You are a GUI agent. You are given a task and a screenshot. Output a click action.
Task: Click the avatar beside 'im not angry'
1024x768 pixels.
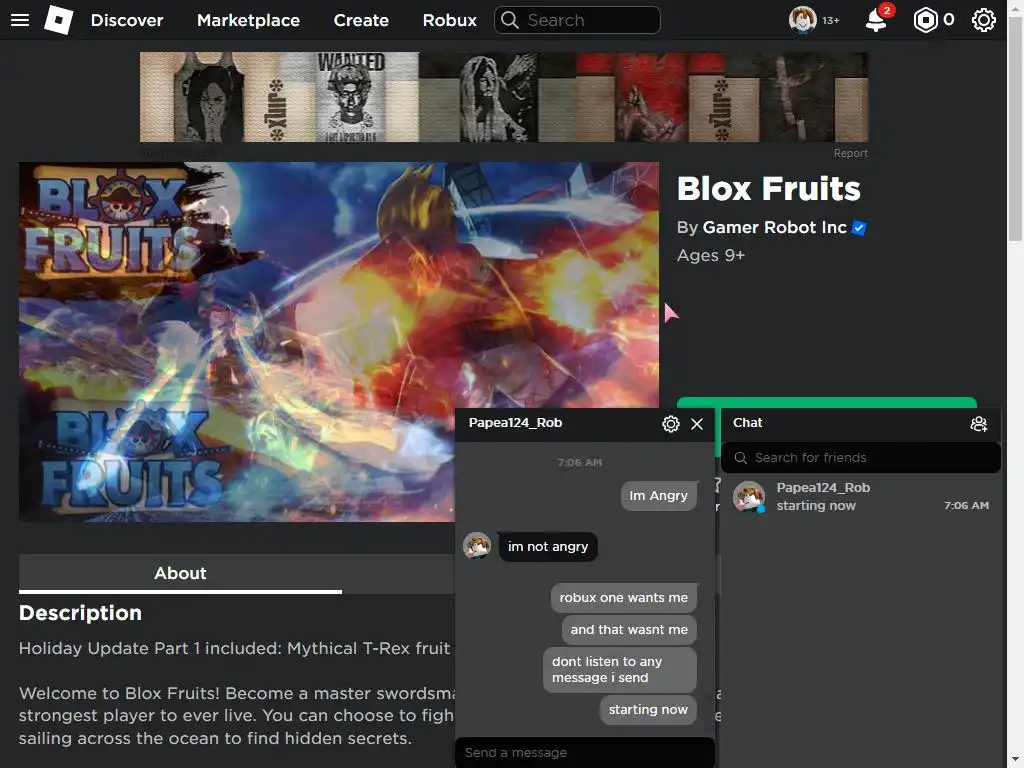click(477, 545)
